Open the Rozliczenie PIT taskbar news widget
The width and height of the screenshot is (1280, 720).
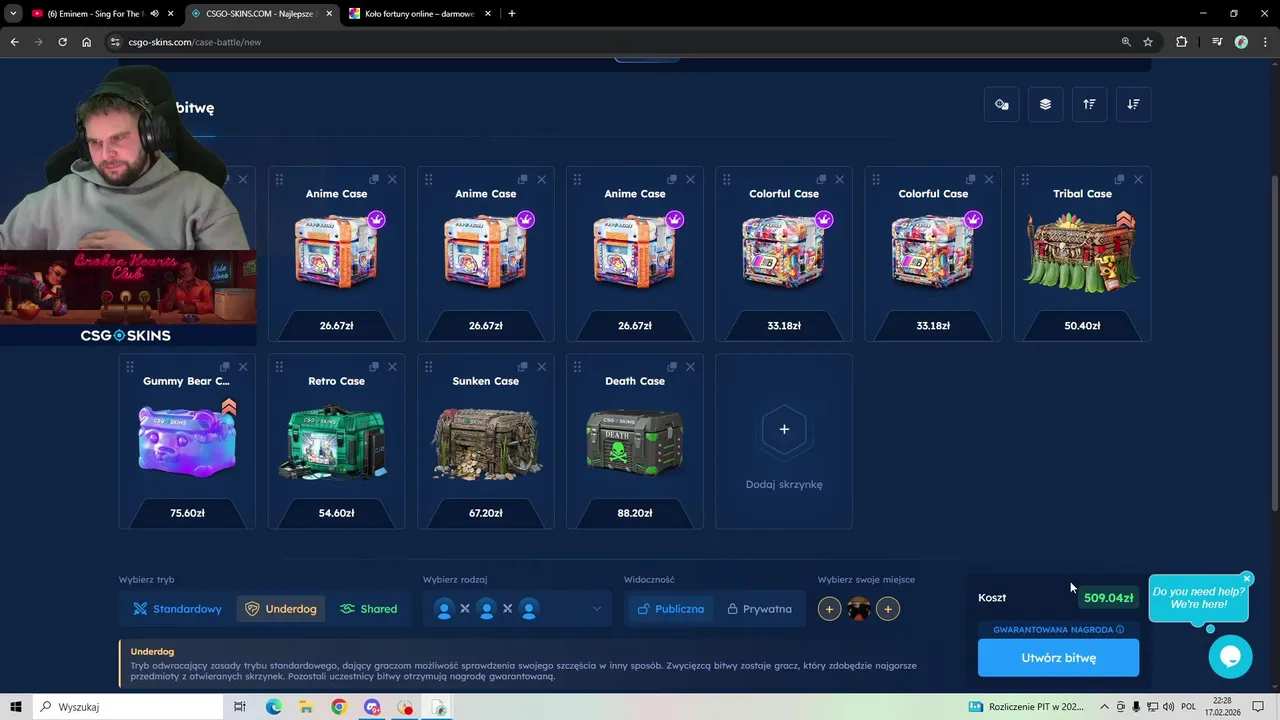tap(1026, 707)
